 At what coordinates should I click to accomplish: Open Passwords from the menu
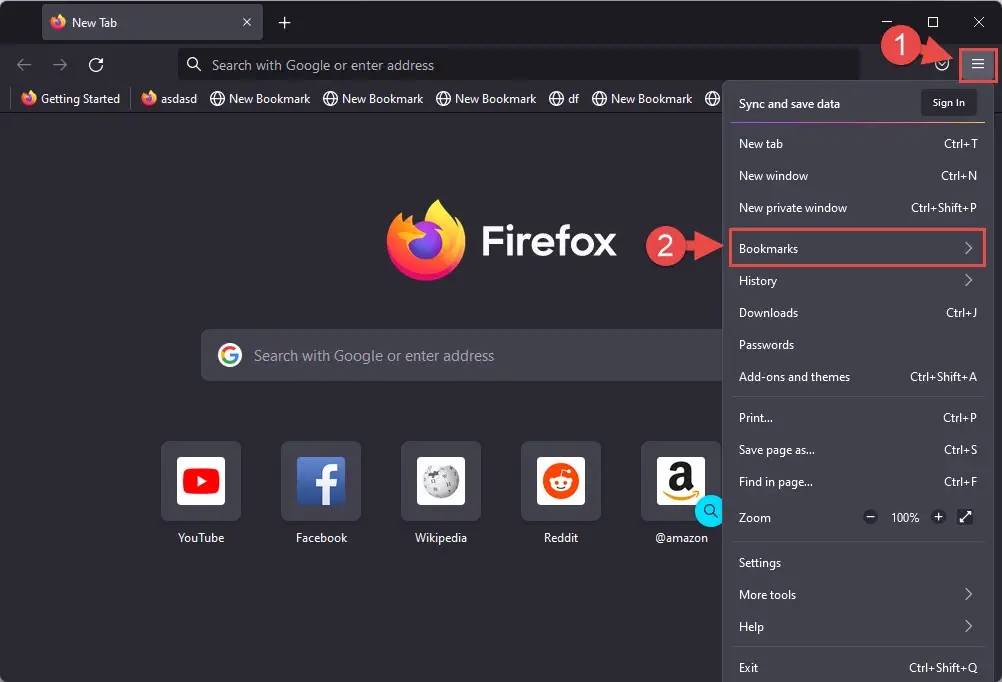pyautogui.click(x=858, y=345)
